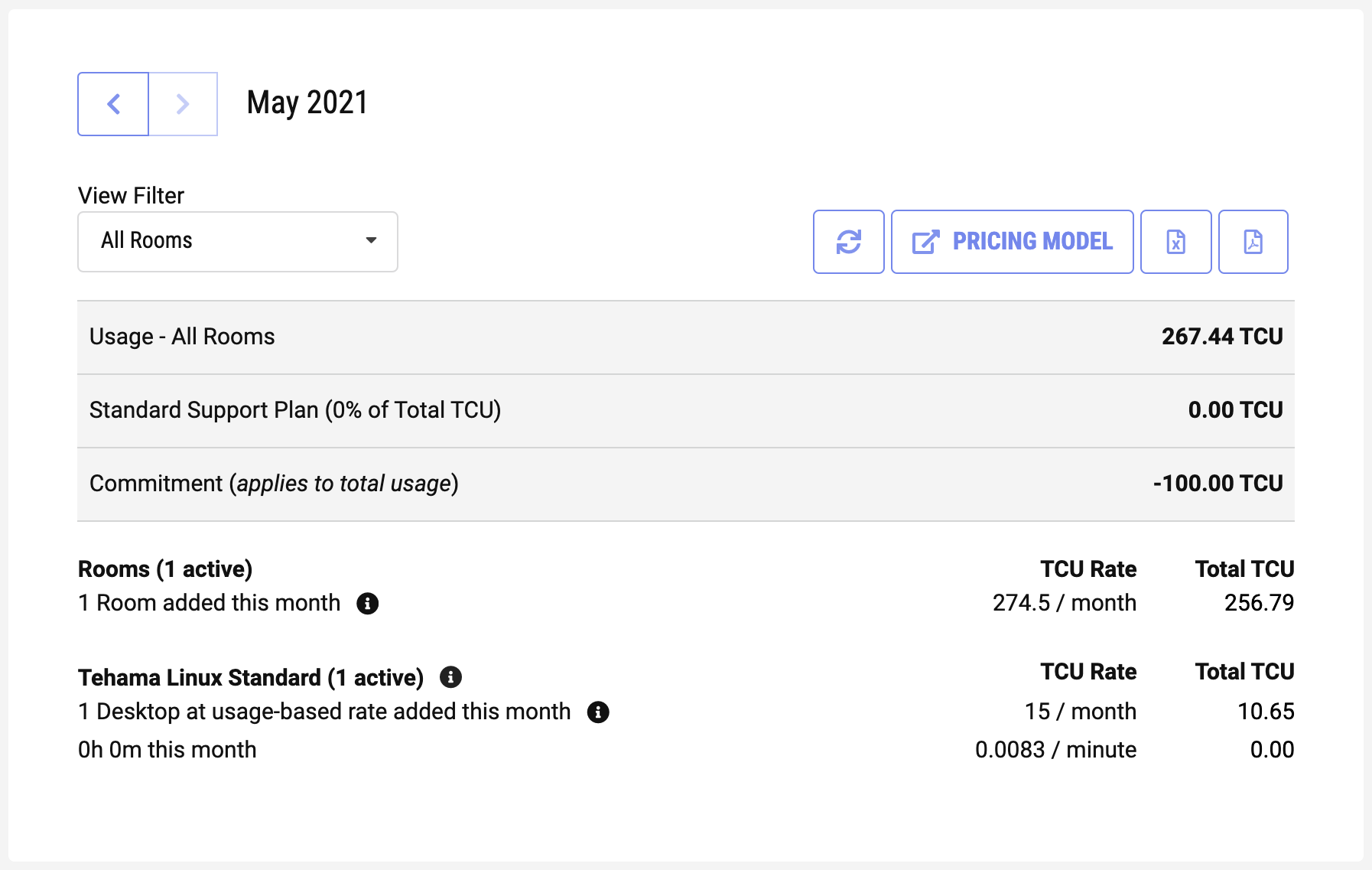Image resolution: width=1372 pixels, height=870 pixels.
Task: Change view filter from All Rooms
Action: tap(237, 241)
